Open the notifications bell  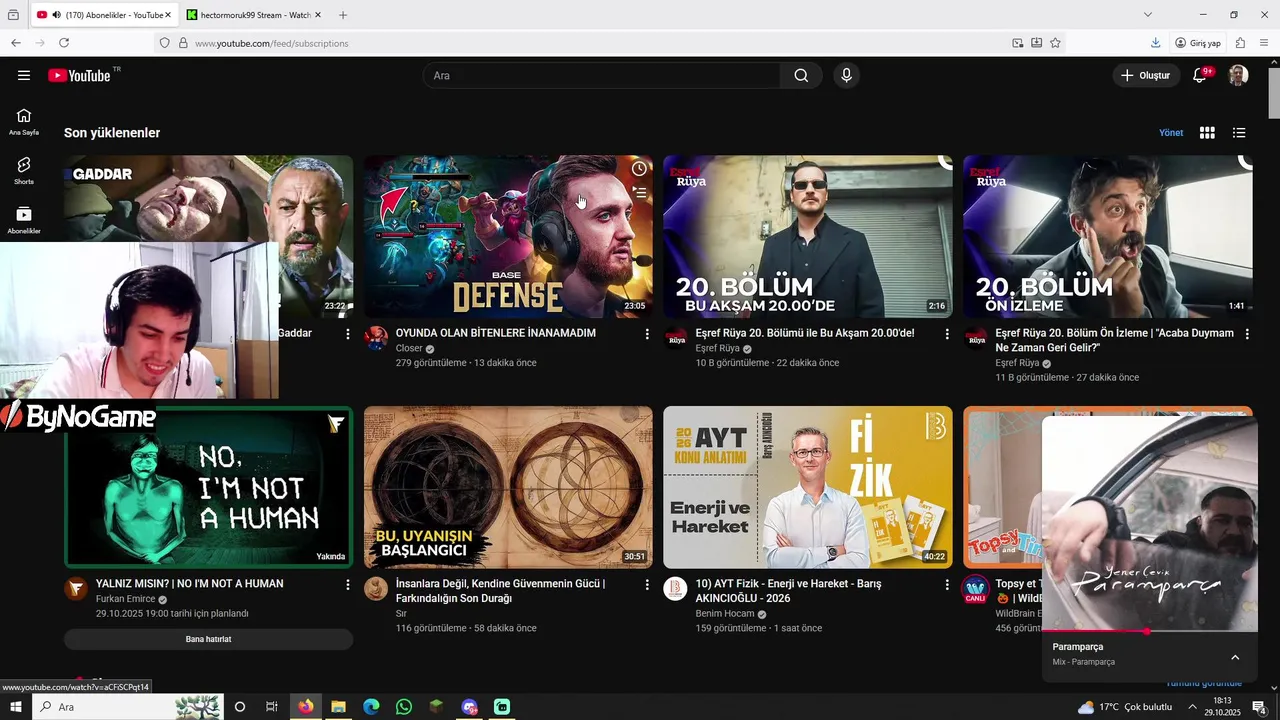point(1200,75)
